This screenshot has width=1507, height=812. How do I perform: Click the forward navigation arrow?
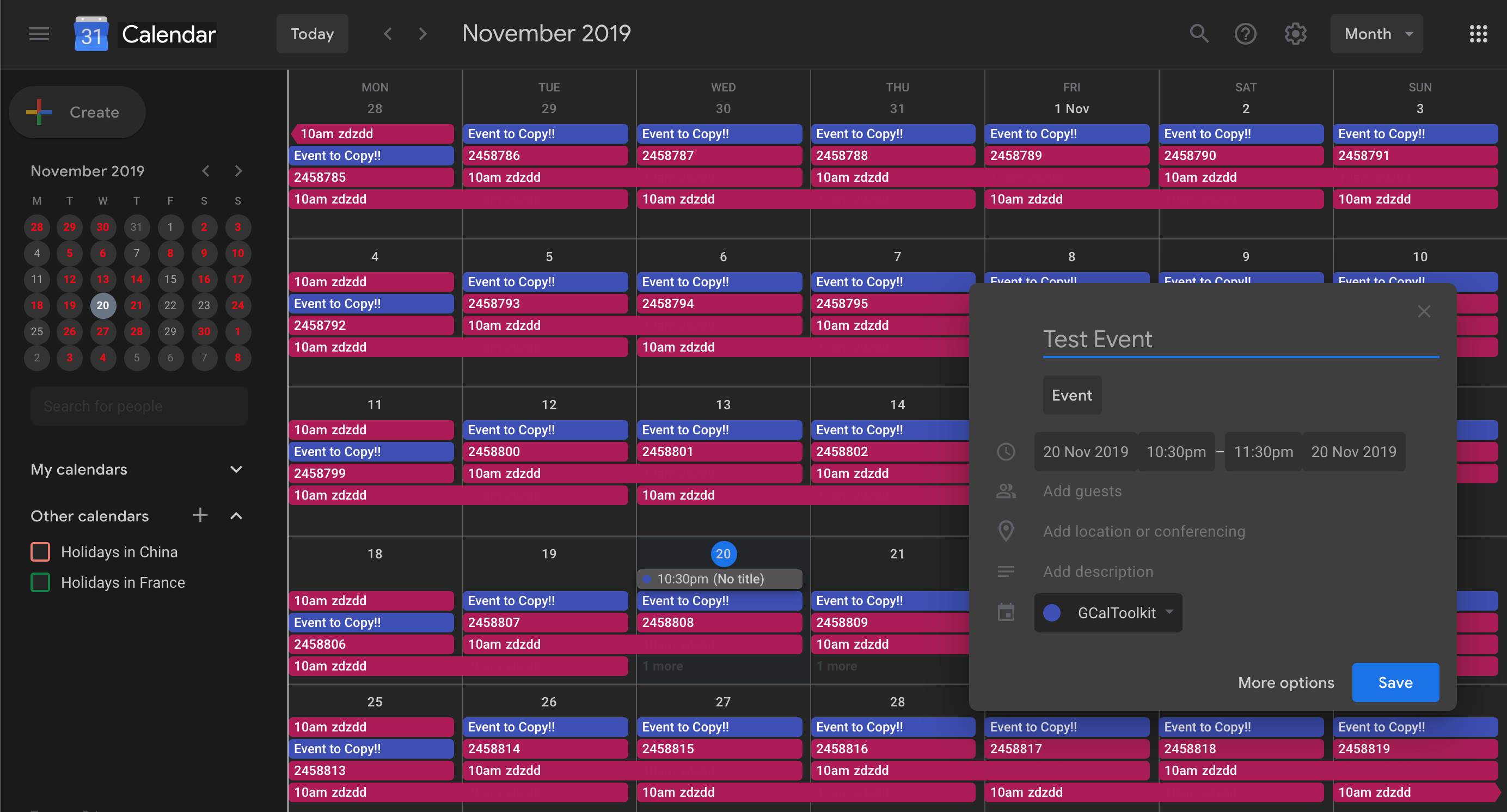(x=422, y=33)
